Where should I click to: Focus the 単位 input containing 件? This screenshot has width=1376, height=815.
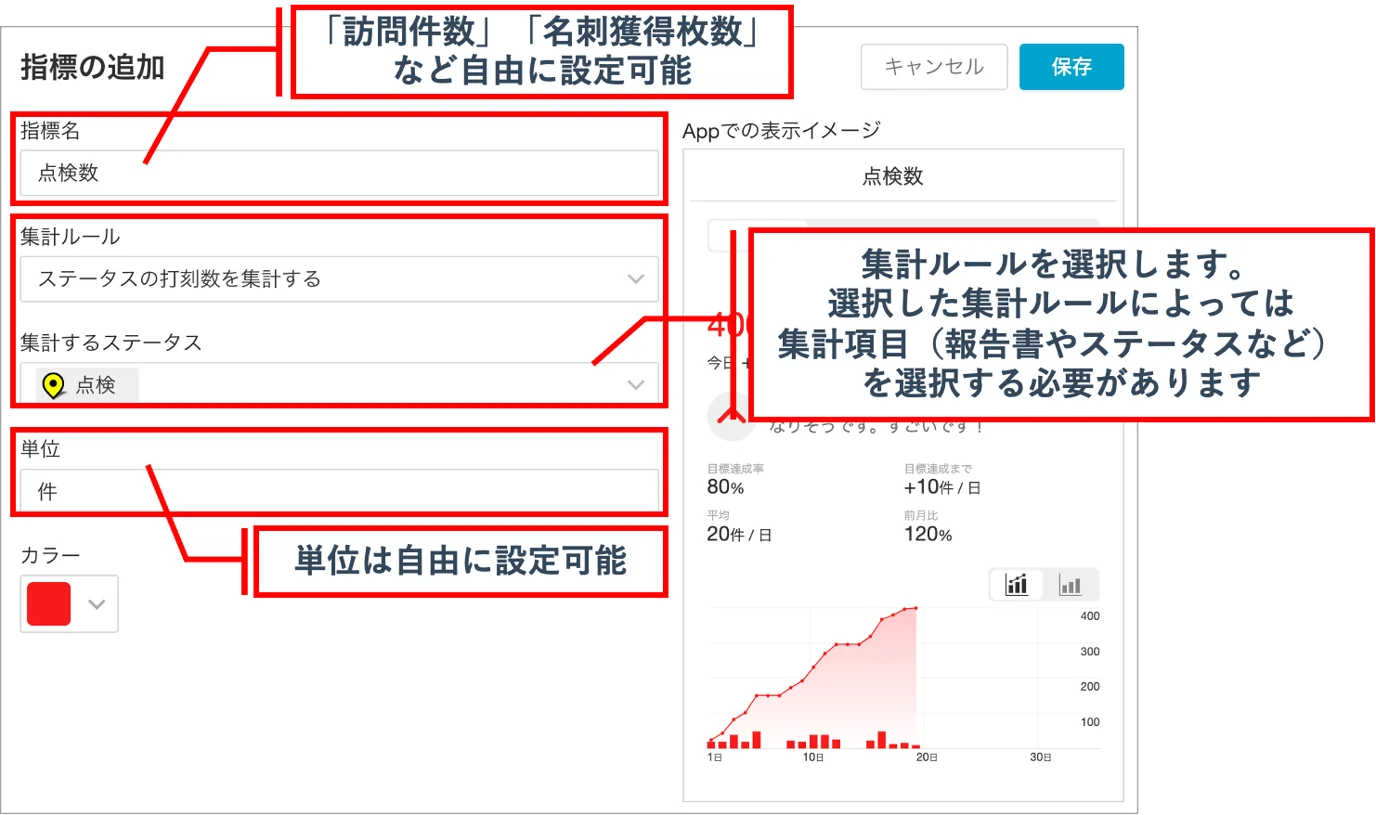(339, 491)
